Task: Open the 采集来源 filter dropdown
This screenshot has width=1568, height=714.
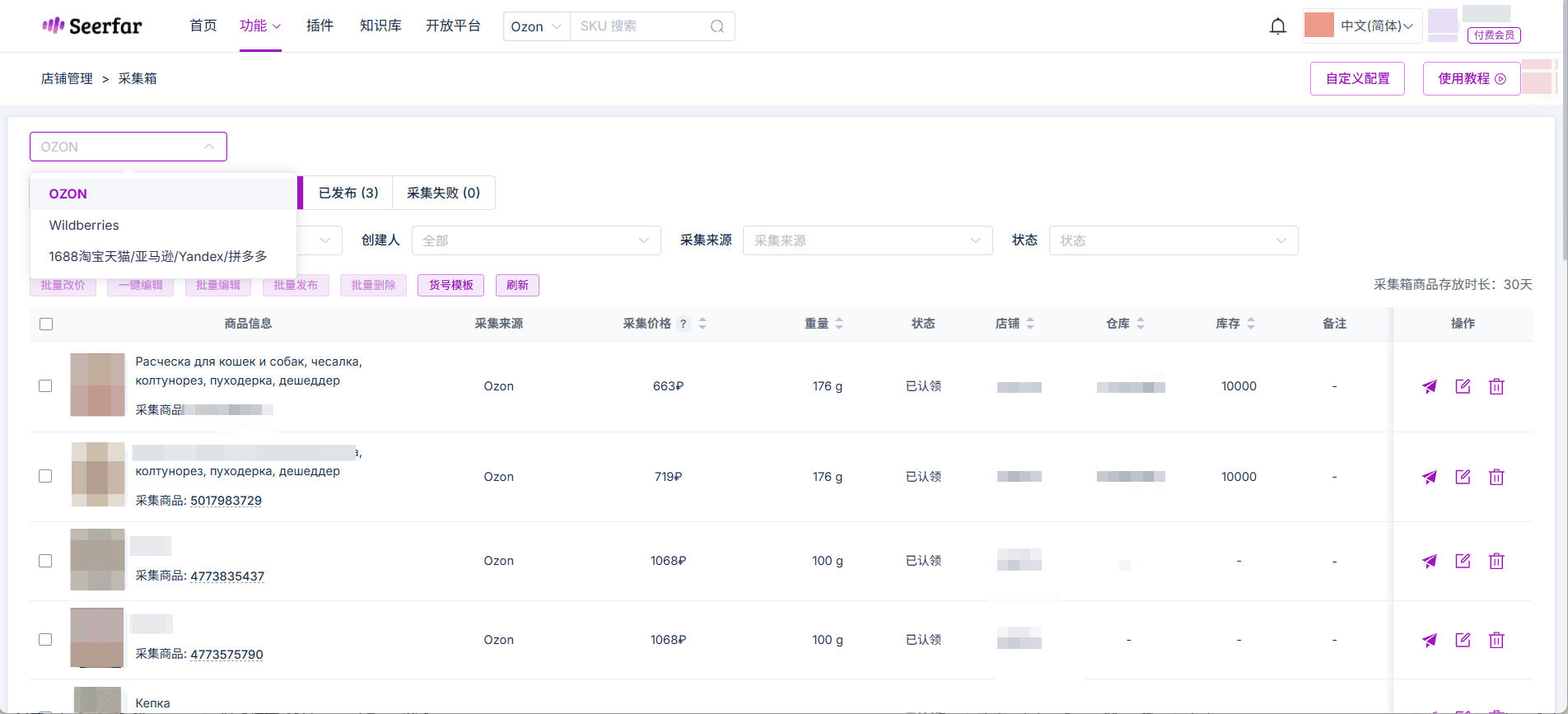Action: (868, 240)
